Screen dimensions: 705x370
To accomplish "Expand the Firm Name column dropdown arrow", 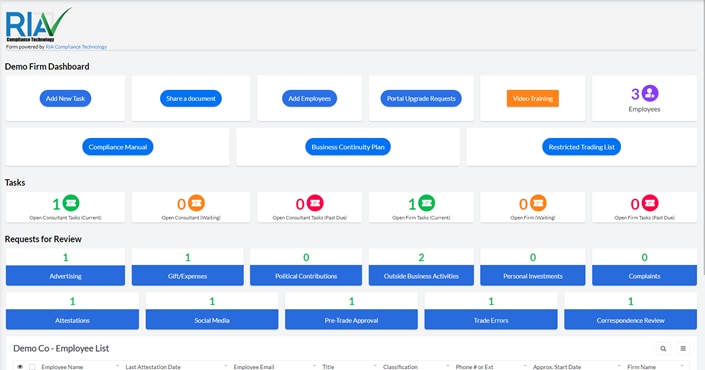I will pyautogui.click(x=683, y=366).
